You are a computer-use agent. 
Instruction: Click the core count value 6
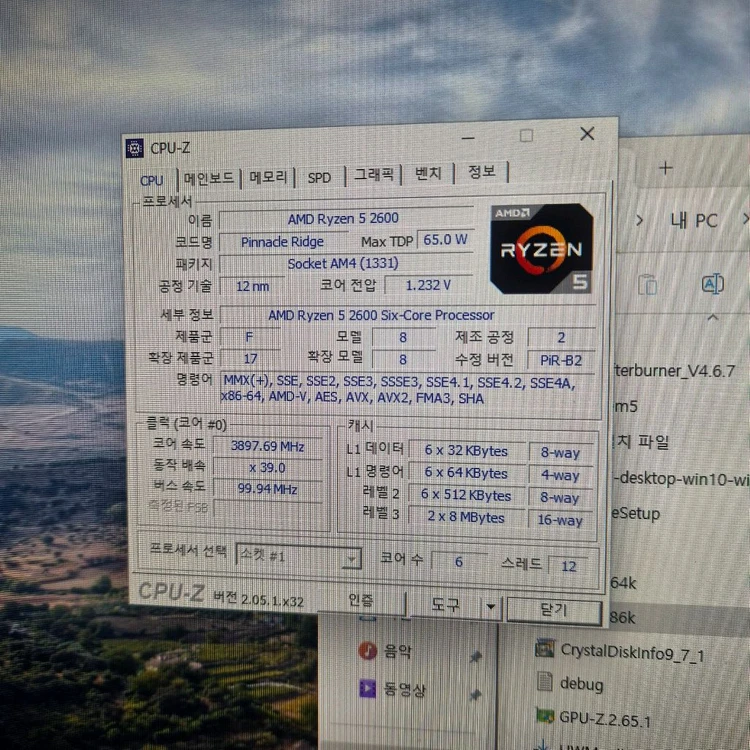459,561
